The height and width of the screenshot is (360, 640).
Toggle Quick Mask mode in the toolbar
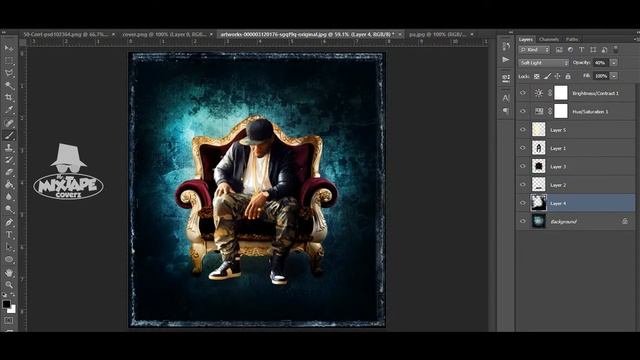(x=9, y=321)
